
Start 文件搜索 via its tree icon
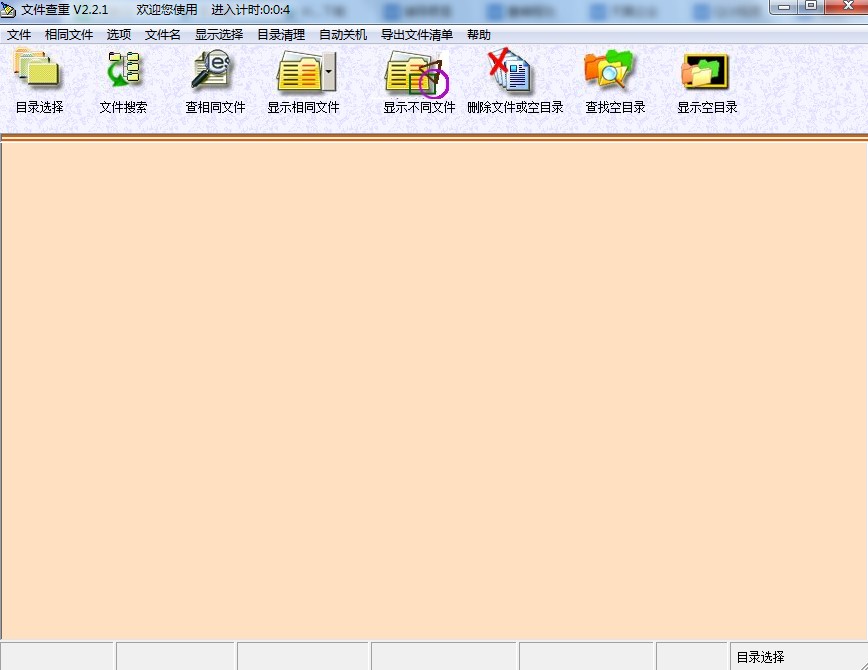(x=123, y=69)
